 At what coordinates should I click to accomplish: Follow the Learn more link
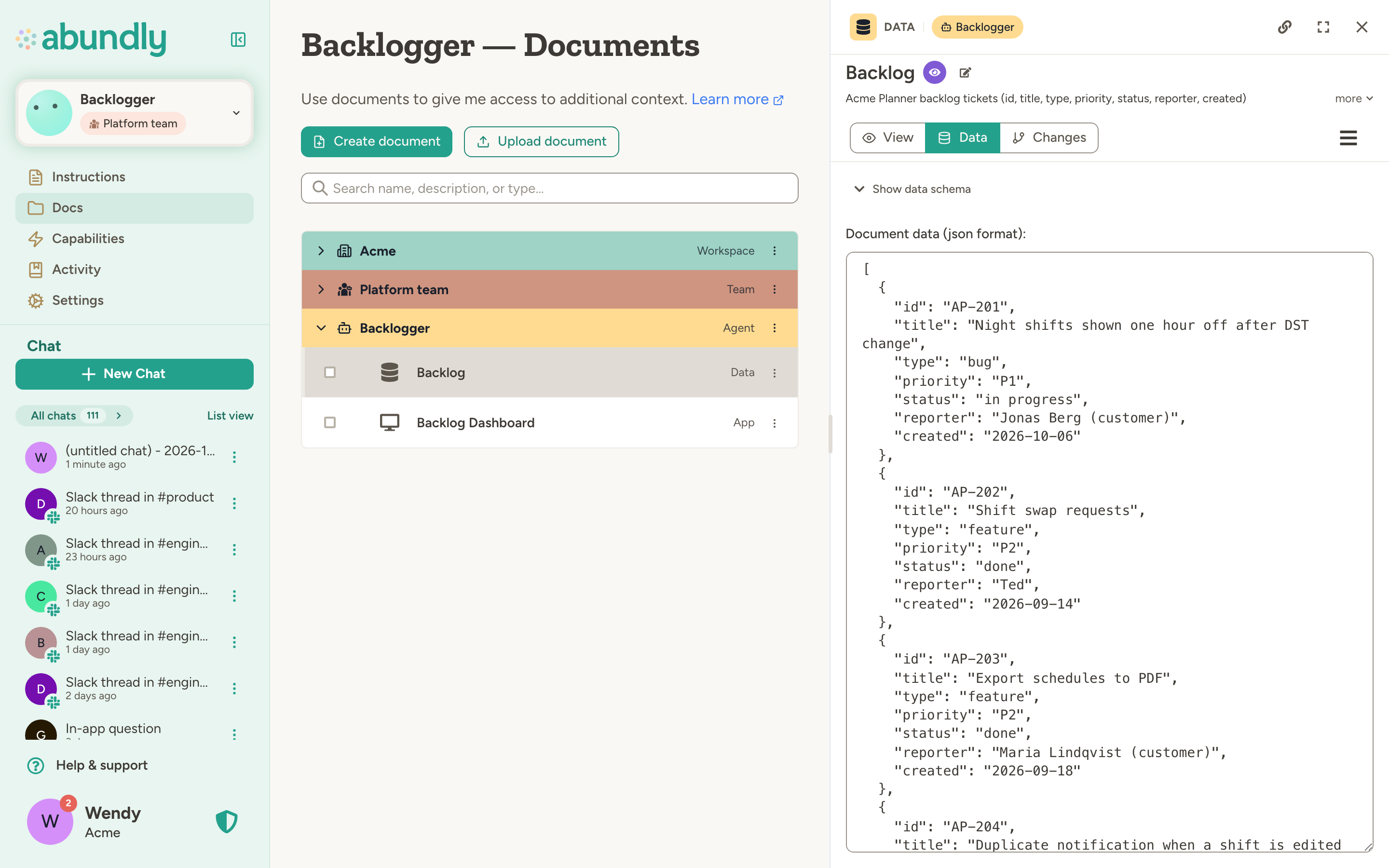point(737,99)
